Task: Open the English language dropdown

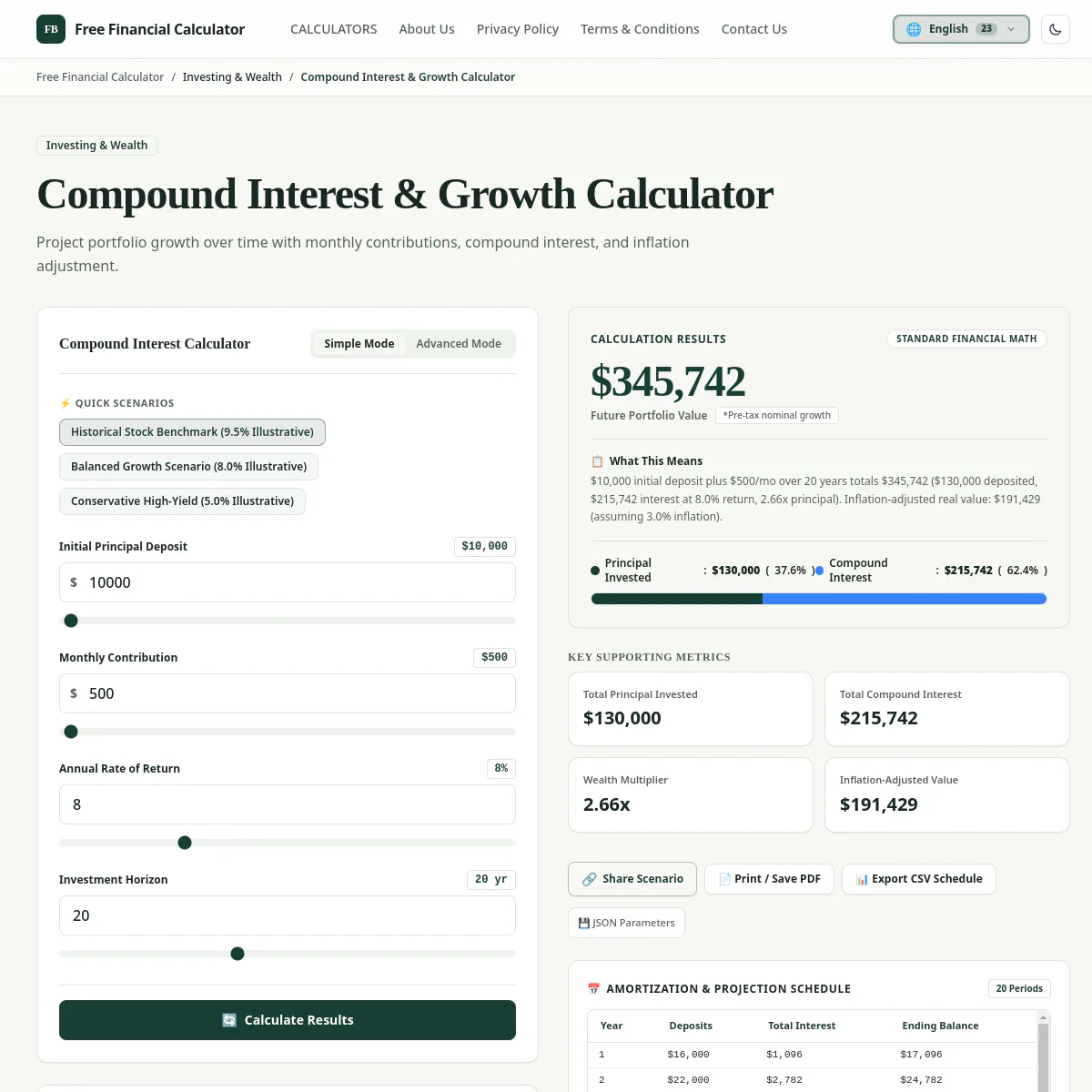Action: point(961,29)
